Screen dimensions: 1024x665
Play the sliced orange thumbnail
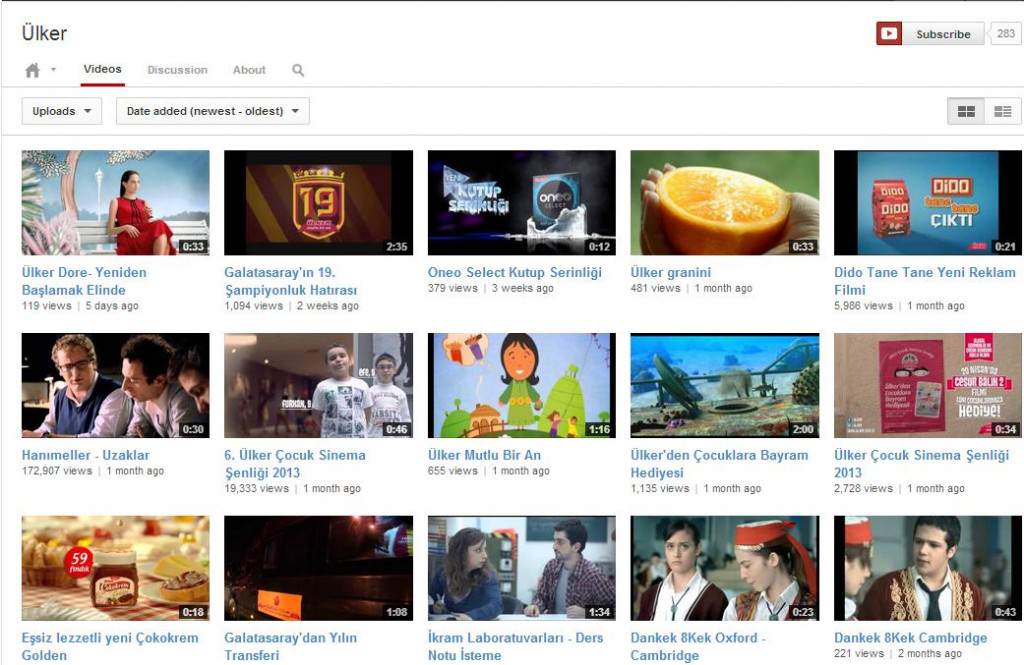725,203
